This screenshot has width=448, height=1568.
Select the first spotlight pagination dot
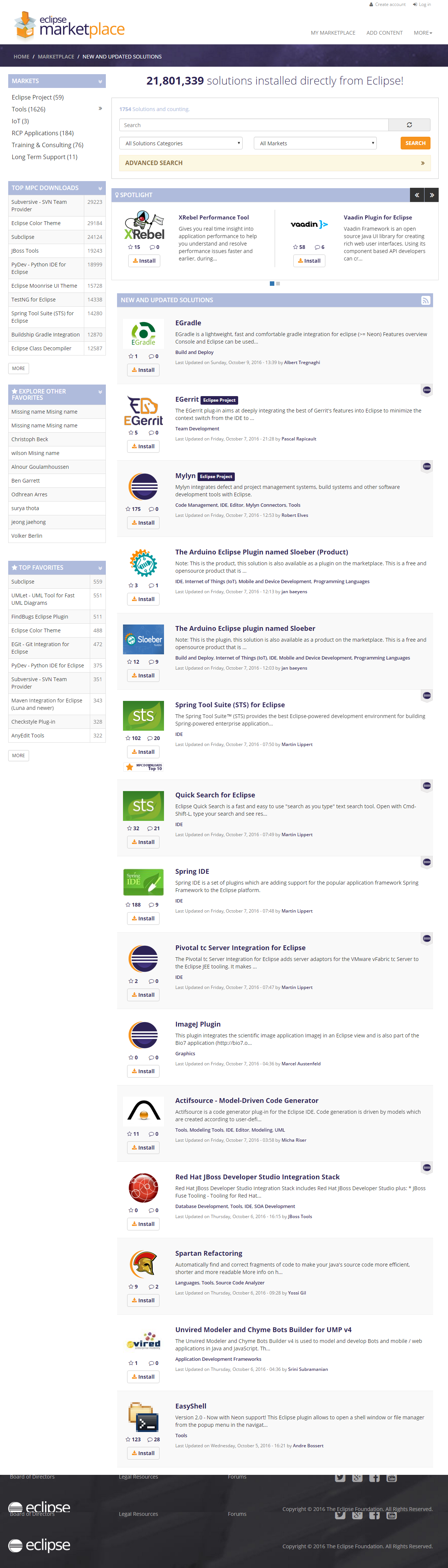pyautogui.click(x=272, y=284)
